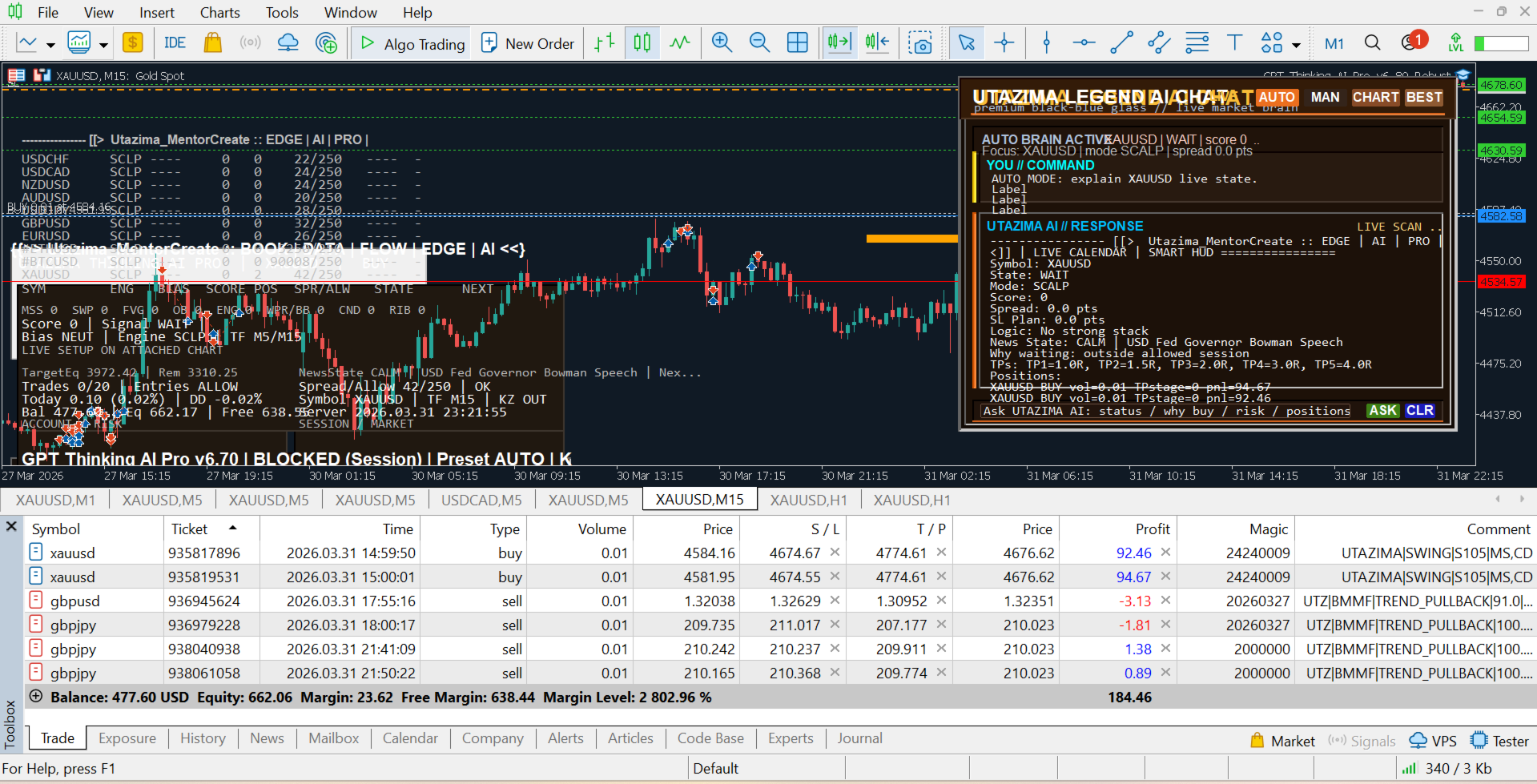This screenshot has width=1537, height=784.
Task: Open the MQL5 Market shopping bag icon
Action: pyautogui.click(x=212, y=43)
